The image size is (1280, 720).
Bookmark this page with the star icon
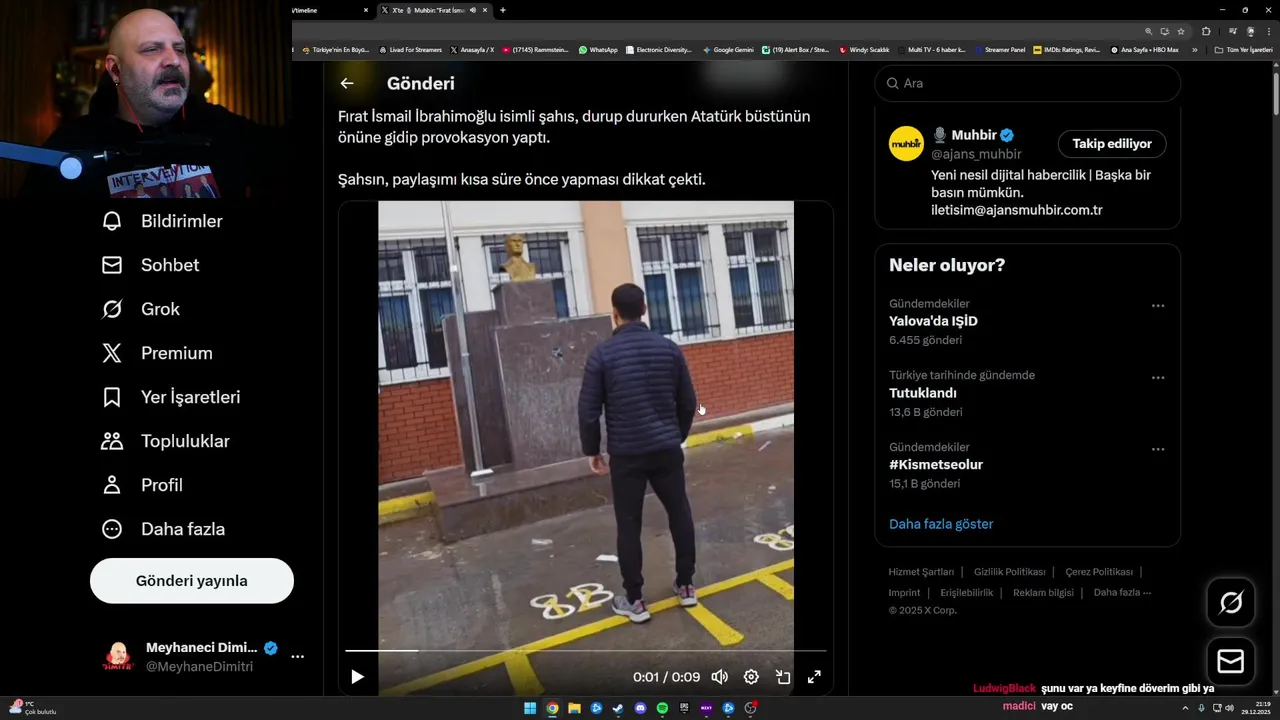tap(1181, 31)
